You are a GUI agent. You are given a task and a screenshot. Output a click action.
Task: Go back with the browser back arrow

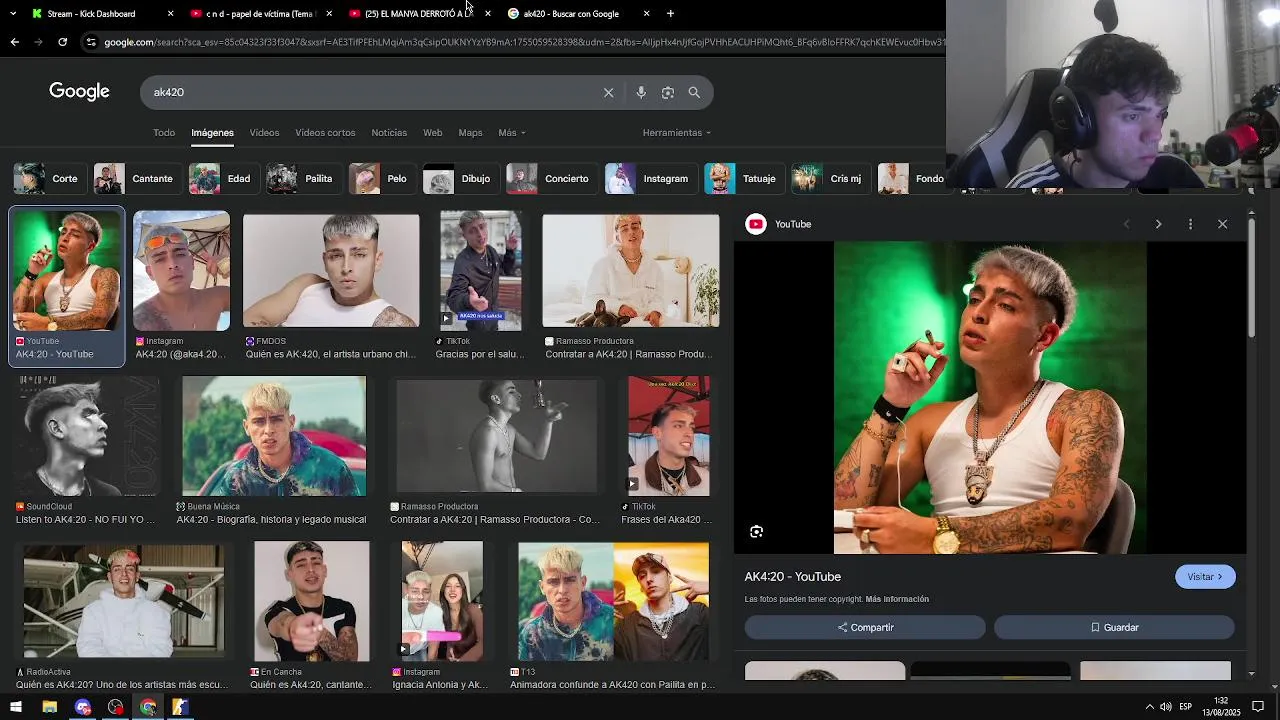pos(14,42)
